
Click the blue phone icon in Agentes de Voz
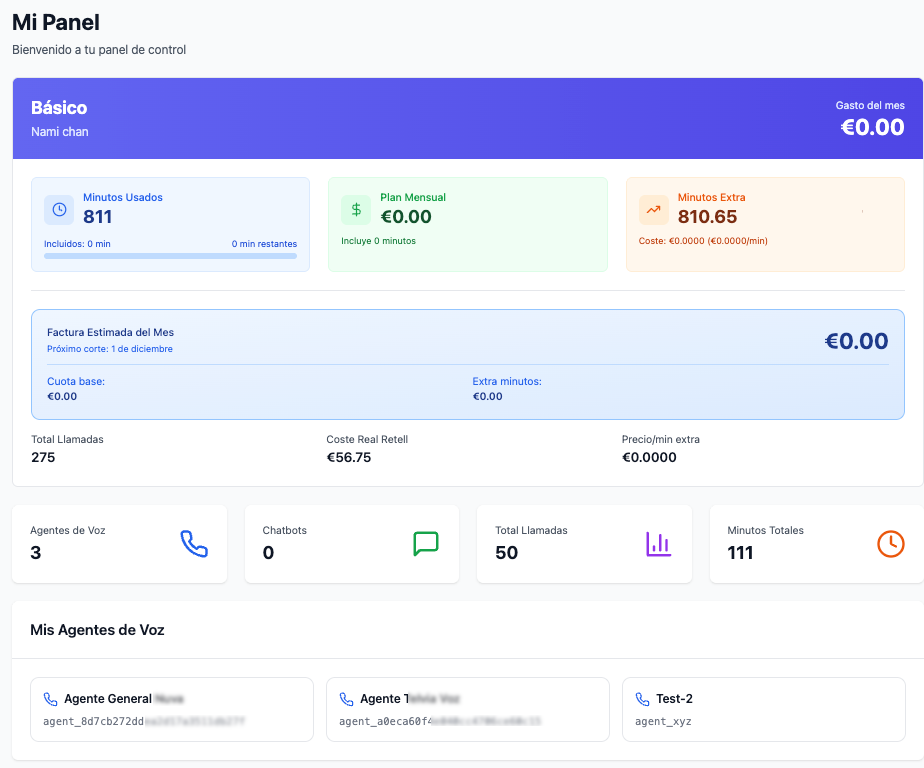click(x=193, y=543)
